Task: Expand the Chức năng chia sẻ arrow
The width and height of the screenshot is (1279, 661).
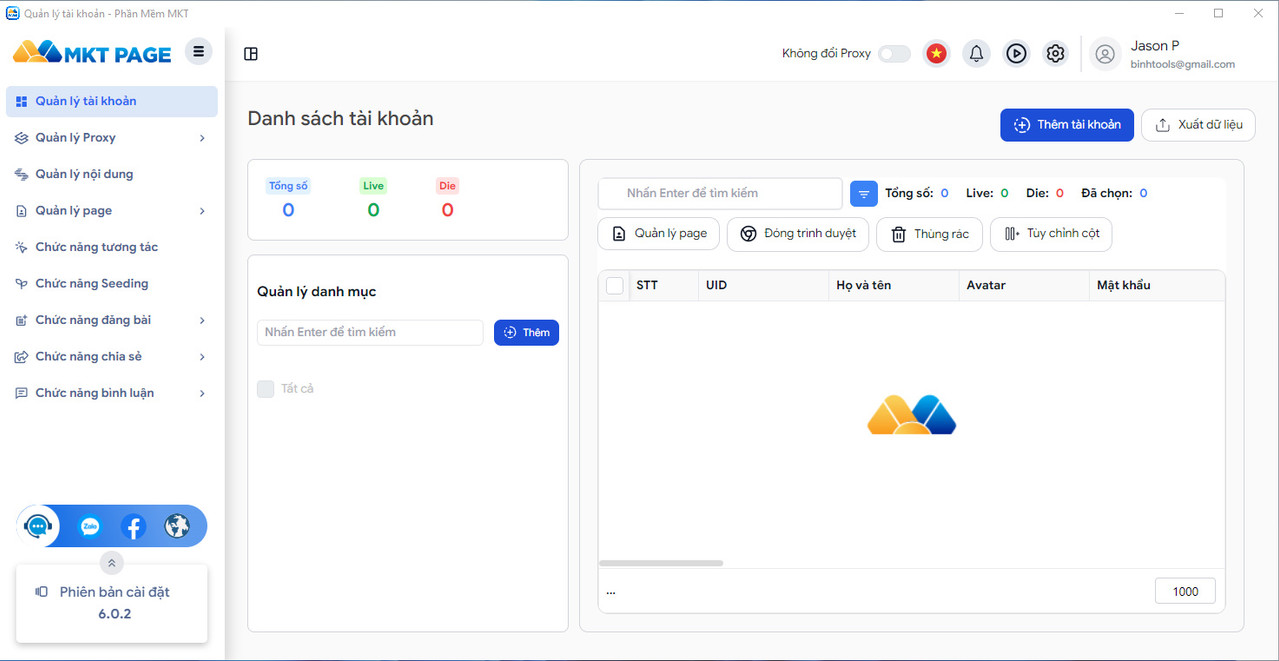Action: [202, 357]
